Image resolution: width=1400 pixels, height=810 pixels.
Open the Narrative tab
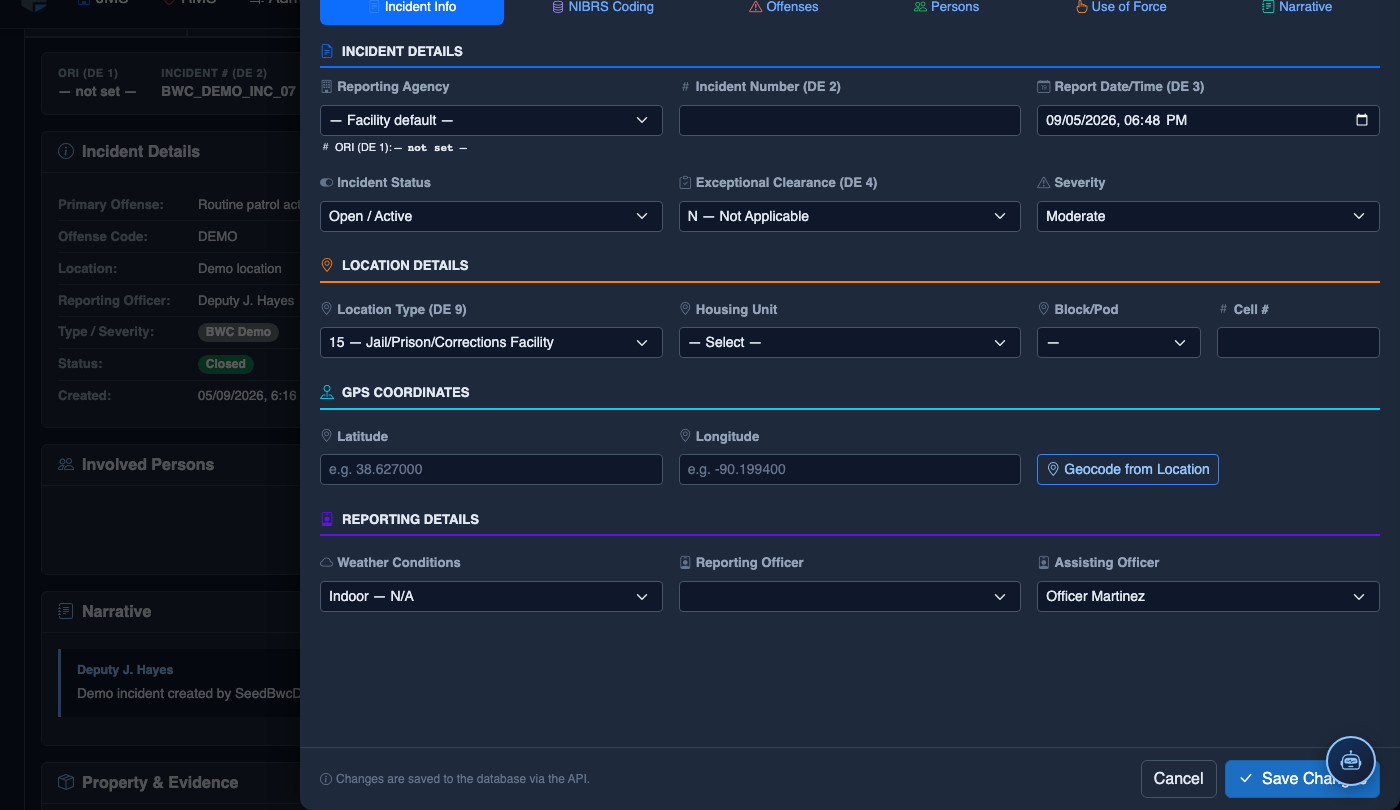[1297, 7]
